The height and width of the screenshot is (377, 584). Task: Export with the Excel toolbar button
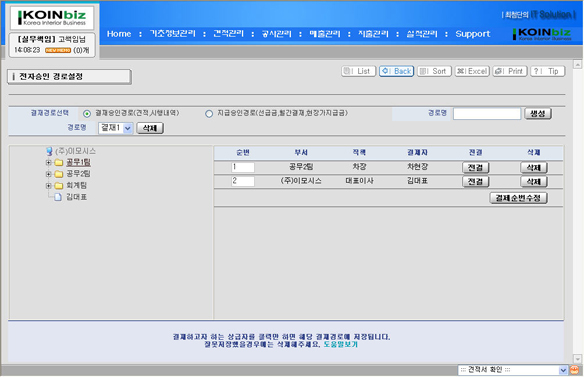(x=472, y=71)
